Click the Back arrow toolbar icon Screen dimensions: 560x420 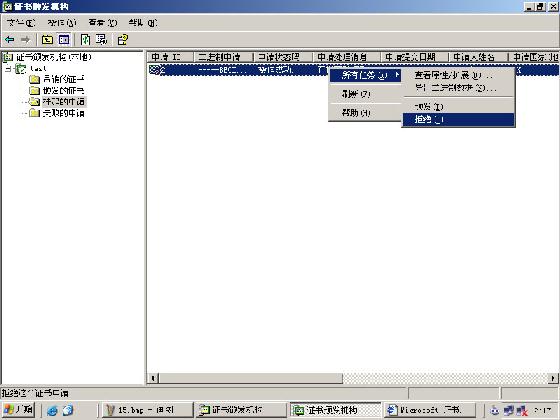10,40
